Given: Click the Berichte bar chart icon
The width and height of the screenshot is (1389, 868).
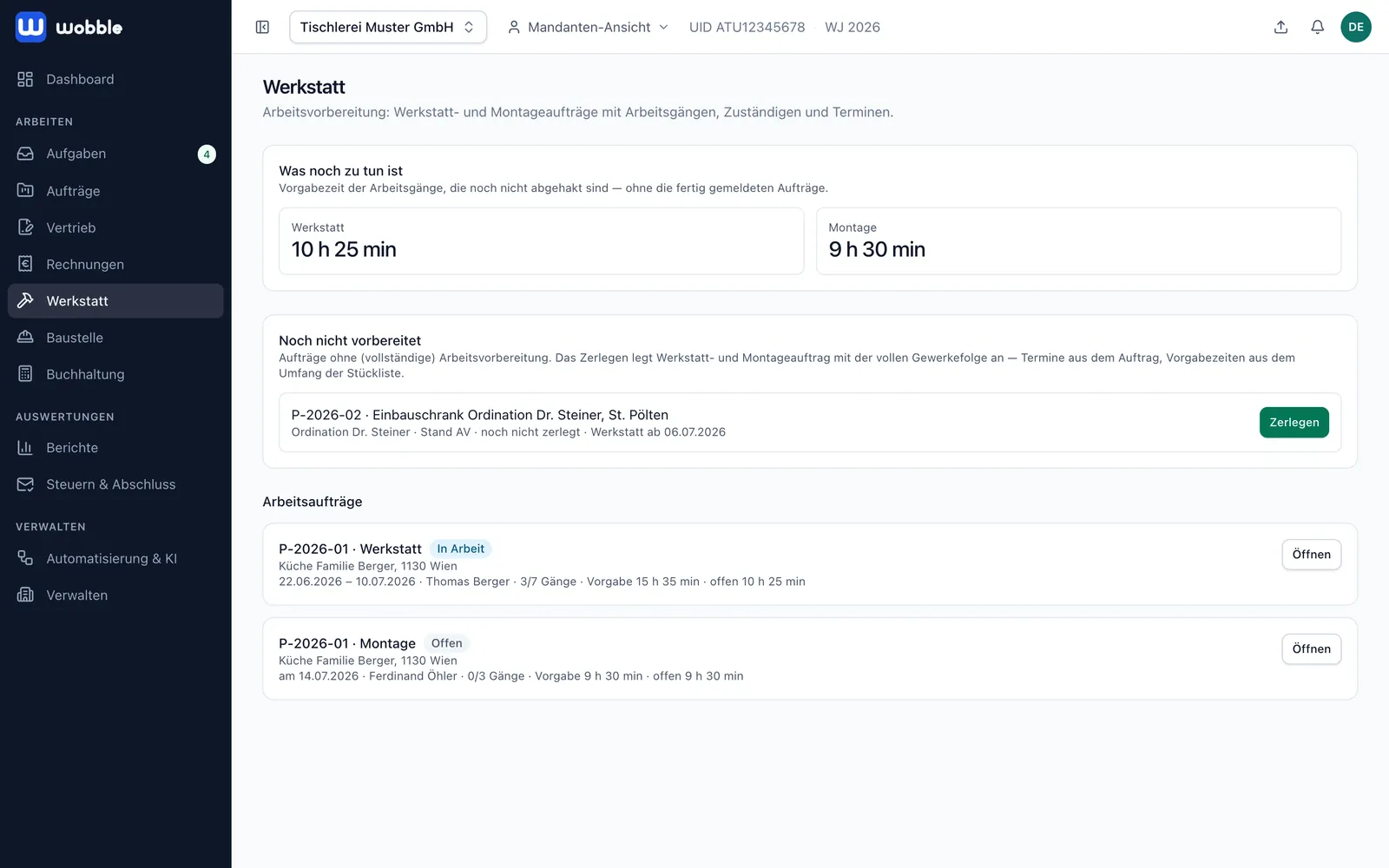Looking at the screenshot, I should point(25,448).
